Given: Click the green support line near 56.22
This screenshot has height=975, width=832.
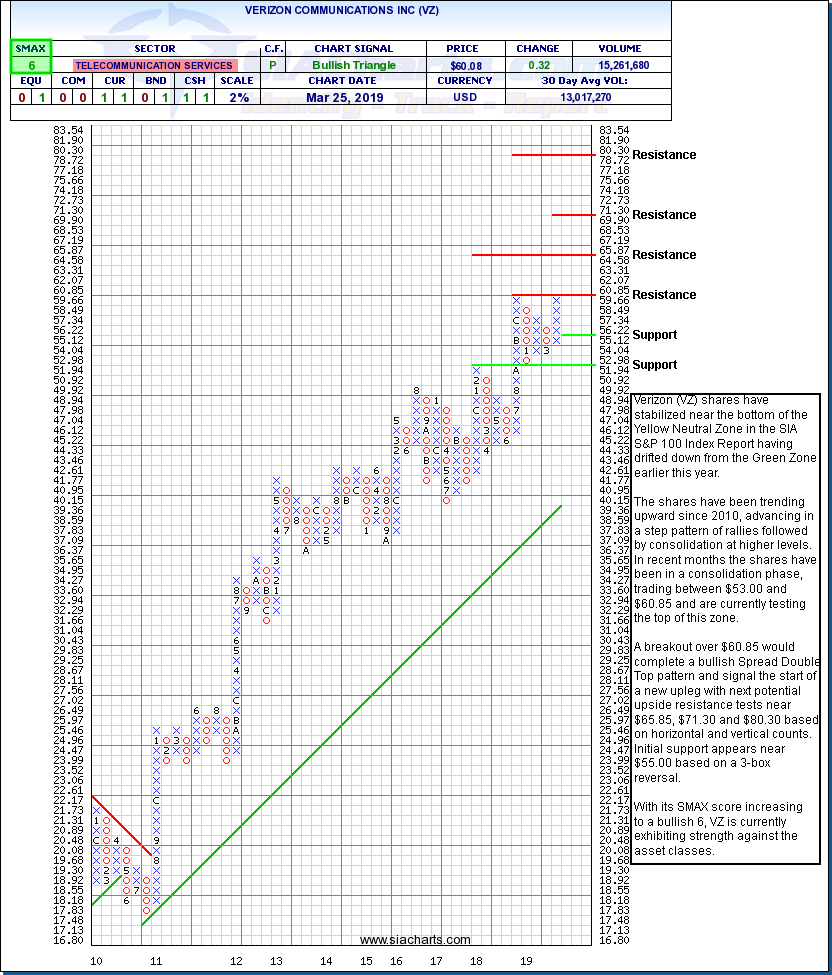Looking at the screenshot, I should 578,334.
